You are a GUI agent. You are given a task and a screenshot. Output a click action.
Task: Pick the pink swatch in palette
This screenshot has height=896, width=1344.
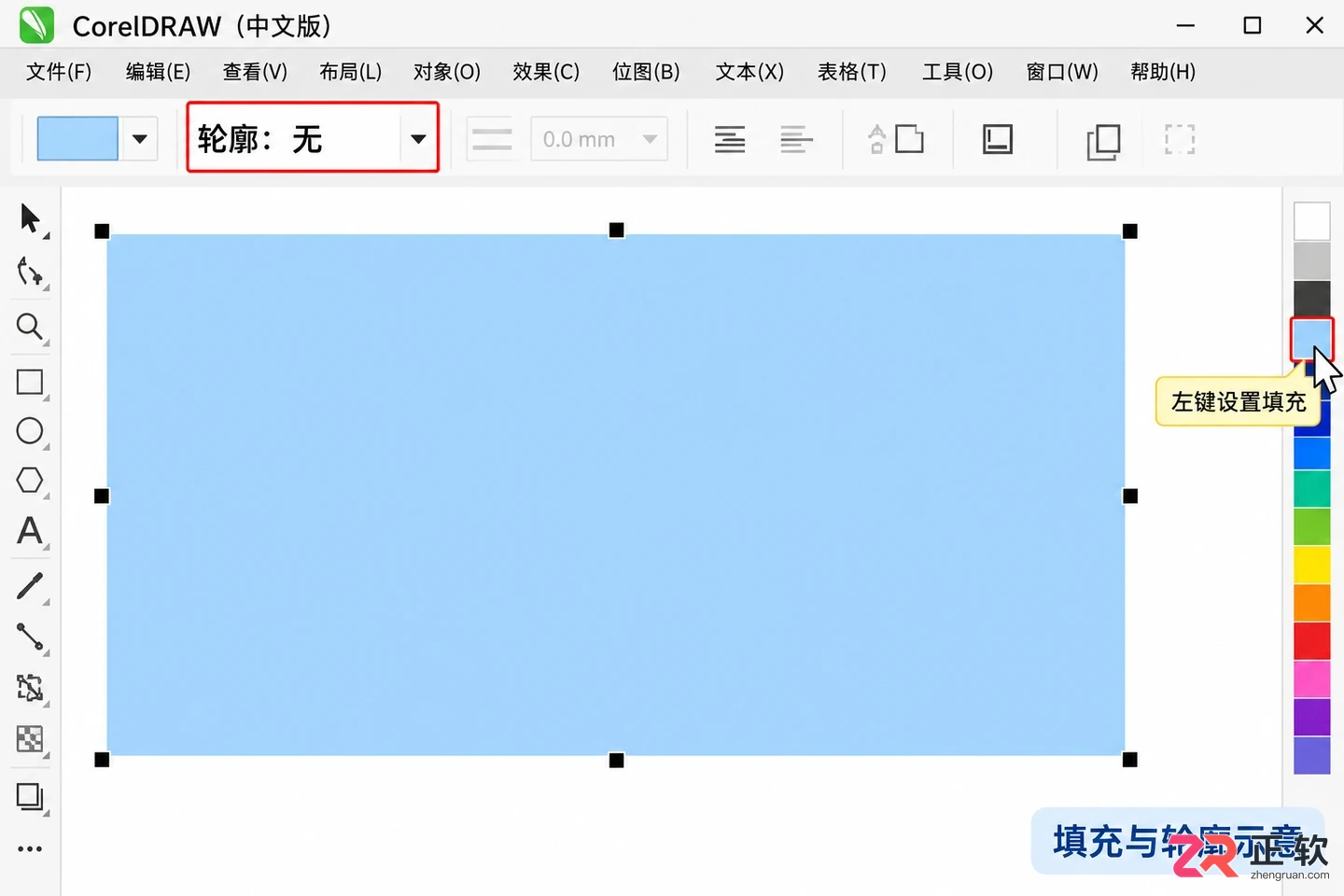1311,679
